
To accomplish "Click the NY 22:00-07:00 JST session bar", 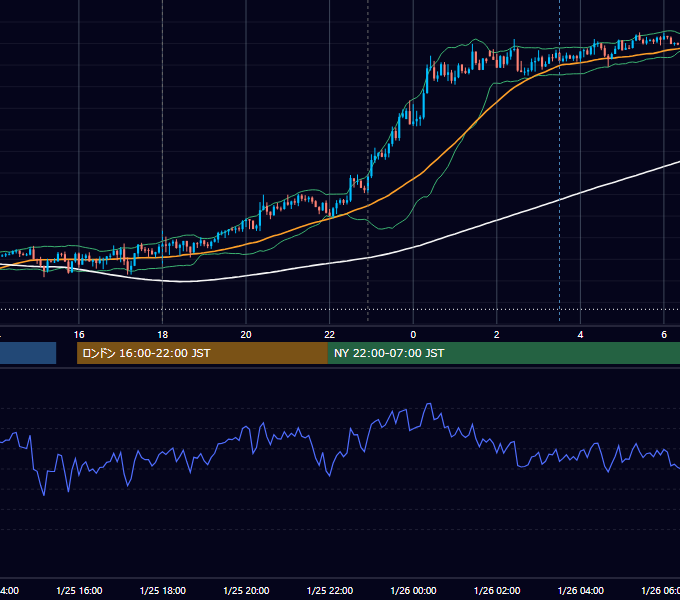I will click(x=503, y=353).
